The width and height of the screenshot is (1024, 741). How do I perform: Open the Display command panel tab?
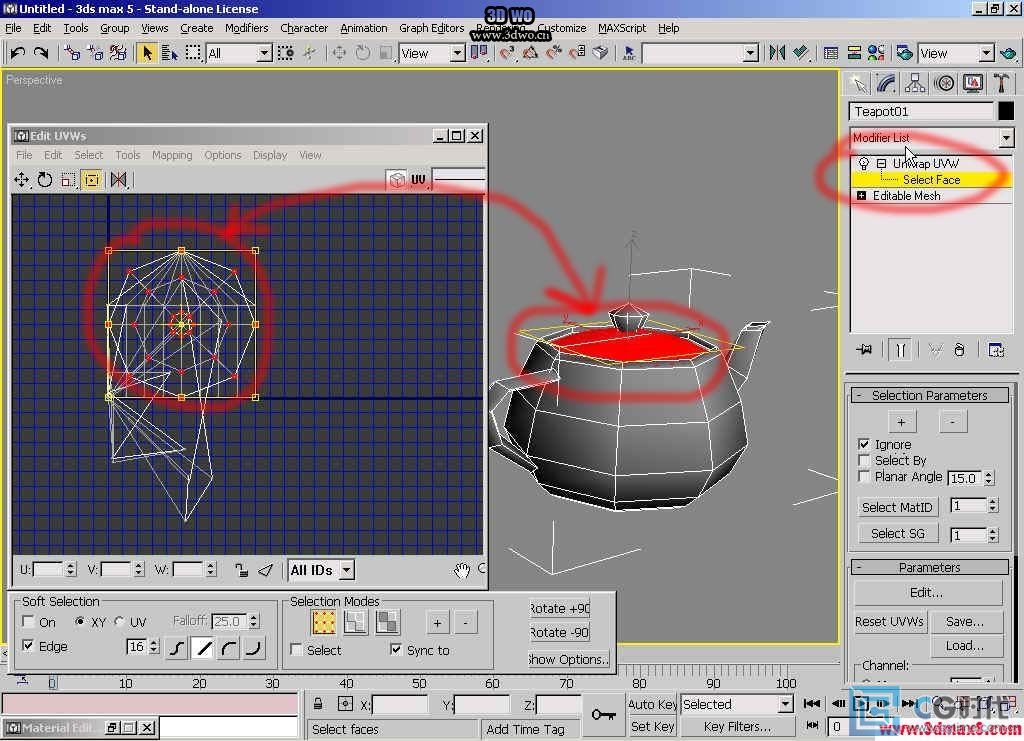pos(972,84)
